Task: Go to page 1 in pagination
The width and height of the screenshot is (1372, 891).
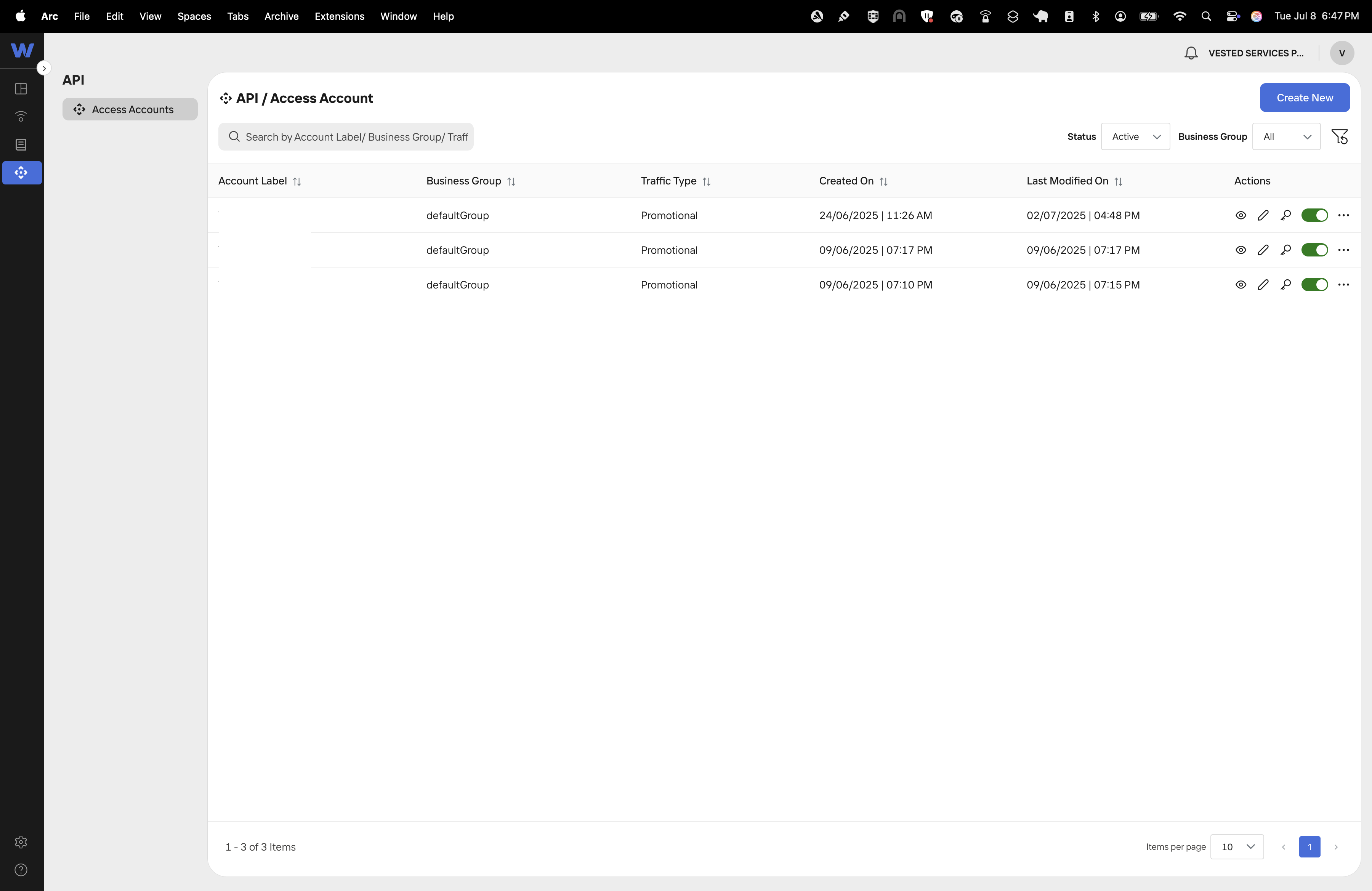Action: pyautogui.click(x=1309, y=847)
